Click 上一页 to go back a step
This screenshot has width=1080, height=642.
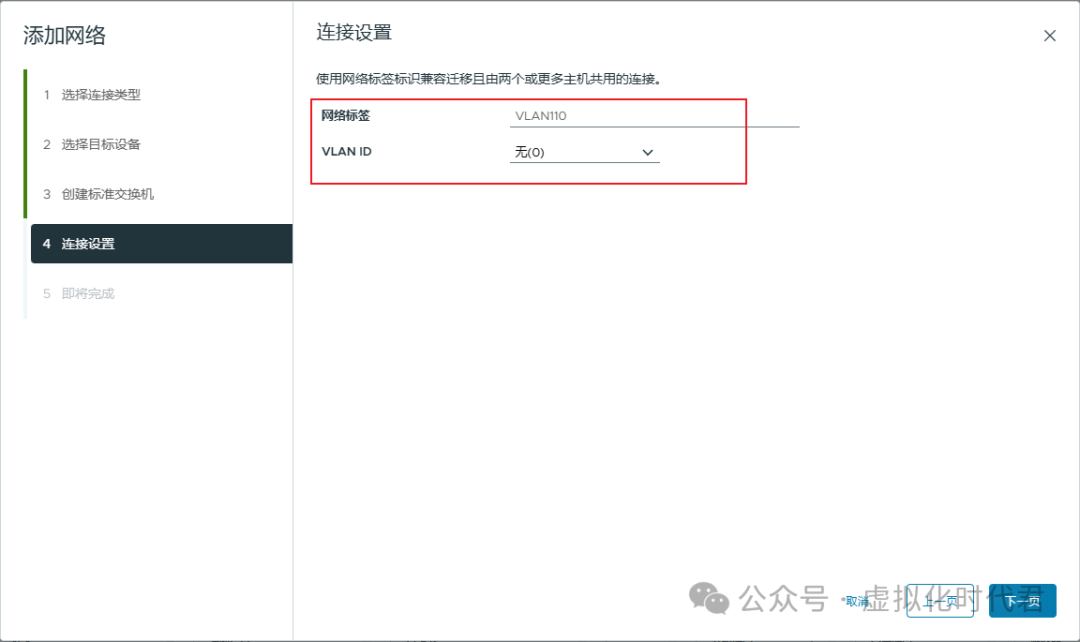pyautogui.click(x=940, y=602)
